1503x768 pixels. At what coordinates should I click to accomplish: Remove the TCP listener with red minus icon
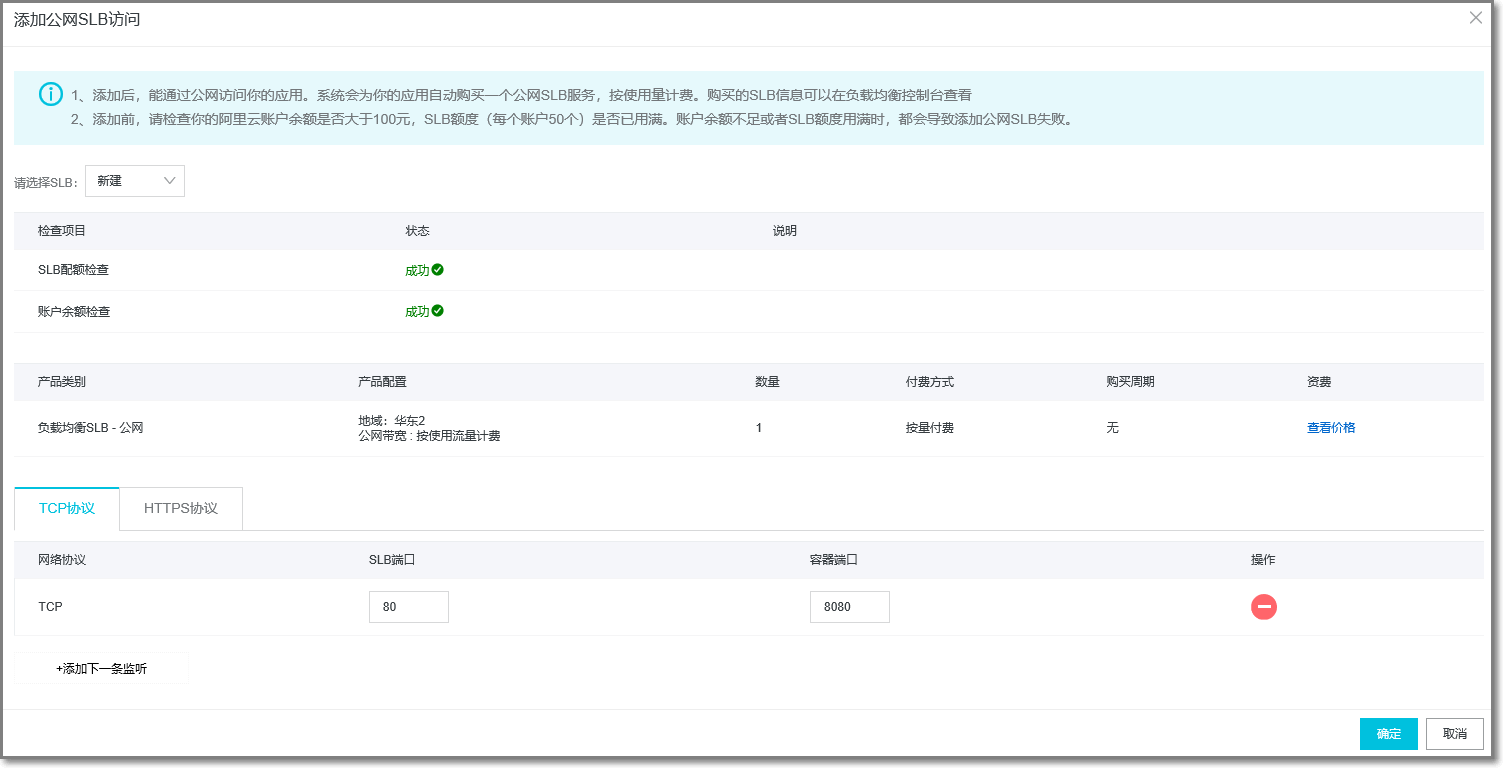(x=1263, y=607)
